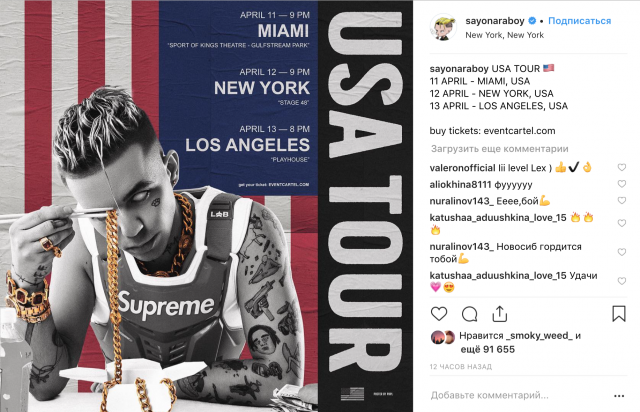640x412 pixels.
Task: Like valeronofficial's comment heart
Action: 622,167
